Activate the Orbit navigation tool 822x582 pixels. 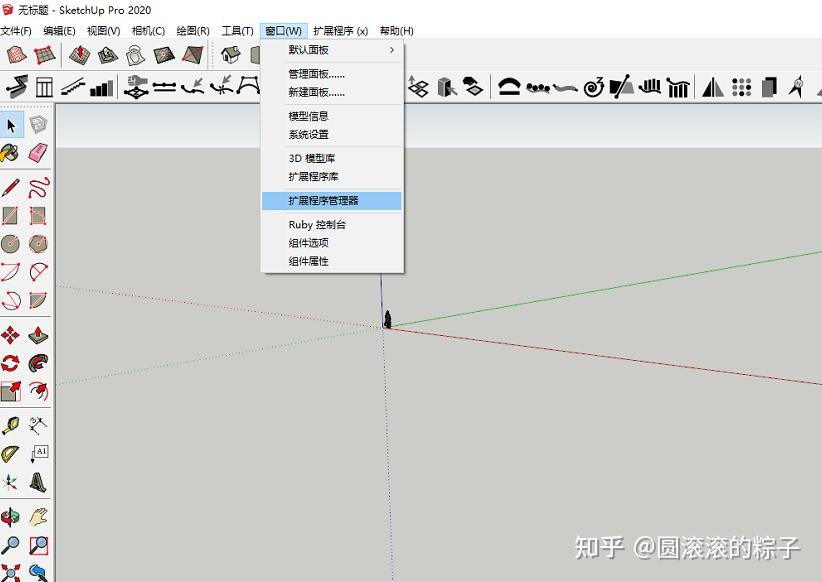coord(12,515)
